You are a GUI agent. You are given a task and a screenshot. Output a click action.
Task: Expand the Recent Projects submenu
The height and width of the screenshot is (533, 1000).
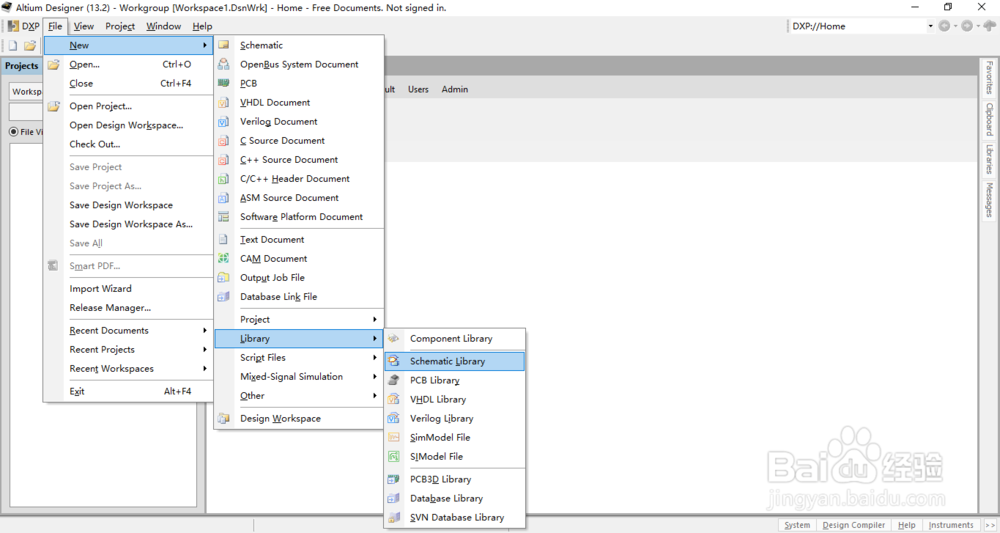(128, 349)
